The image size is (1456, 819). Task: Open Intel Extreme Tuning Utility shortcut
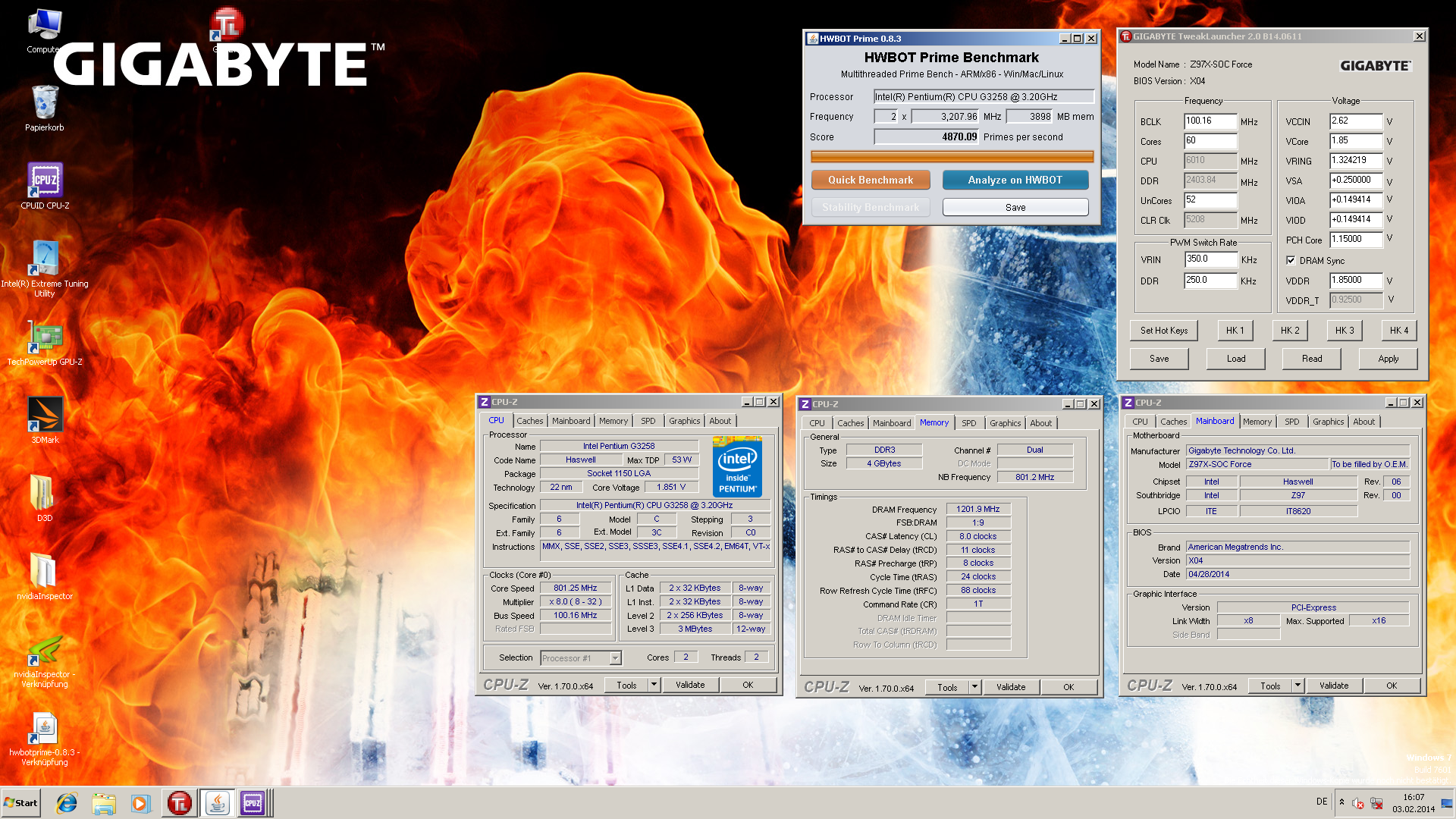point(45,268)
